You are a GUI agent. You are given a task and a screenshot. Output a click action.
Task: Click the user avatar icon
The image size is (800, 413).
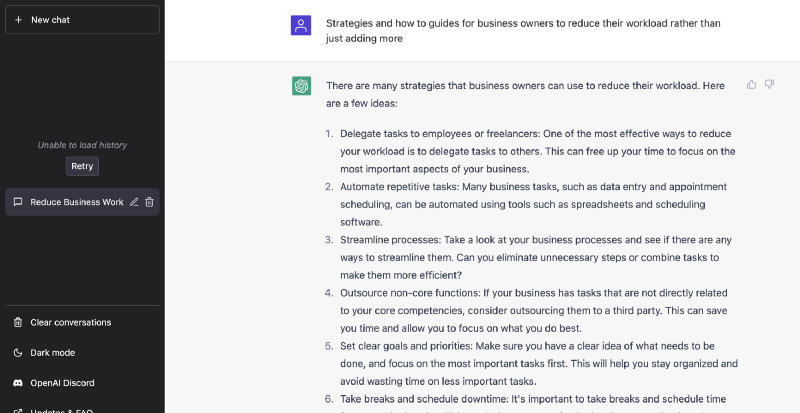301,25
